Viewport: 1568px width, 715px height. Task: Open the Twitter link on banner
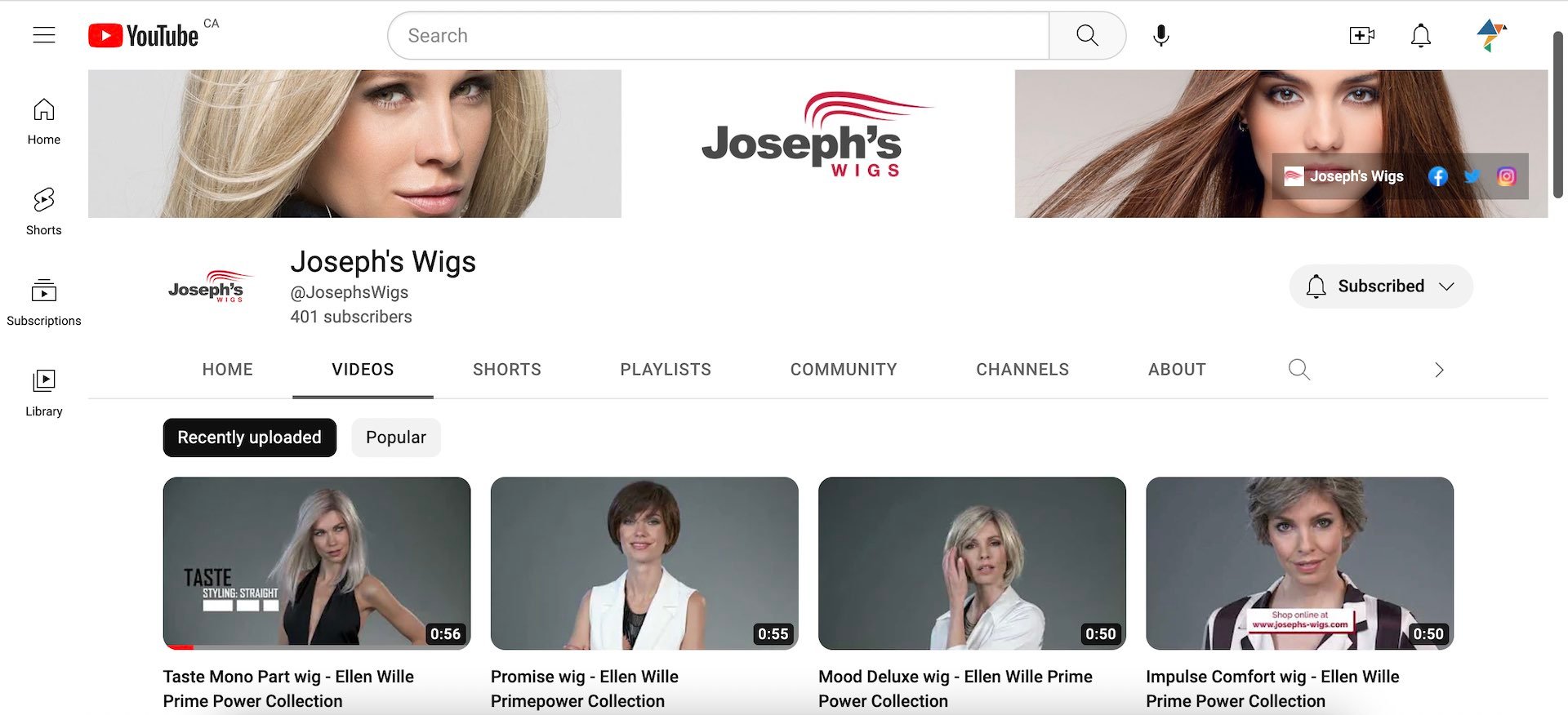pyautogui.click(x=1472, y=176)
